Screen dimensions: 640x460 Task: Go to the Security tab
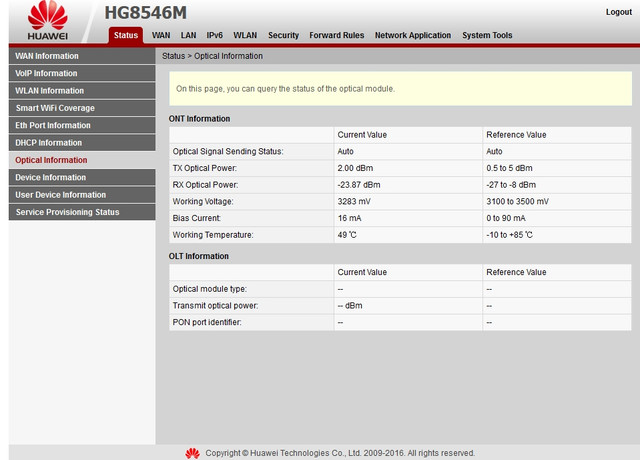(x=283, y=35)
